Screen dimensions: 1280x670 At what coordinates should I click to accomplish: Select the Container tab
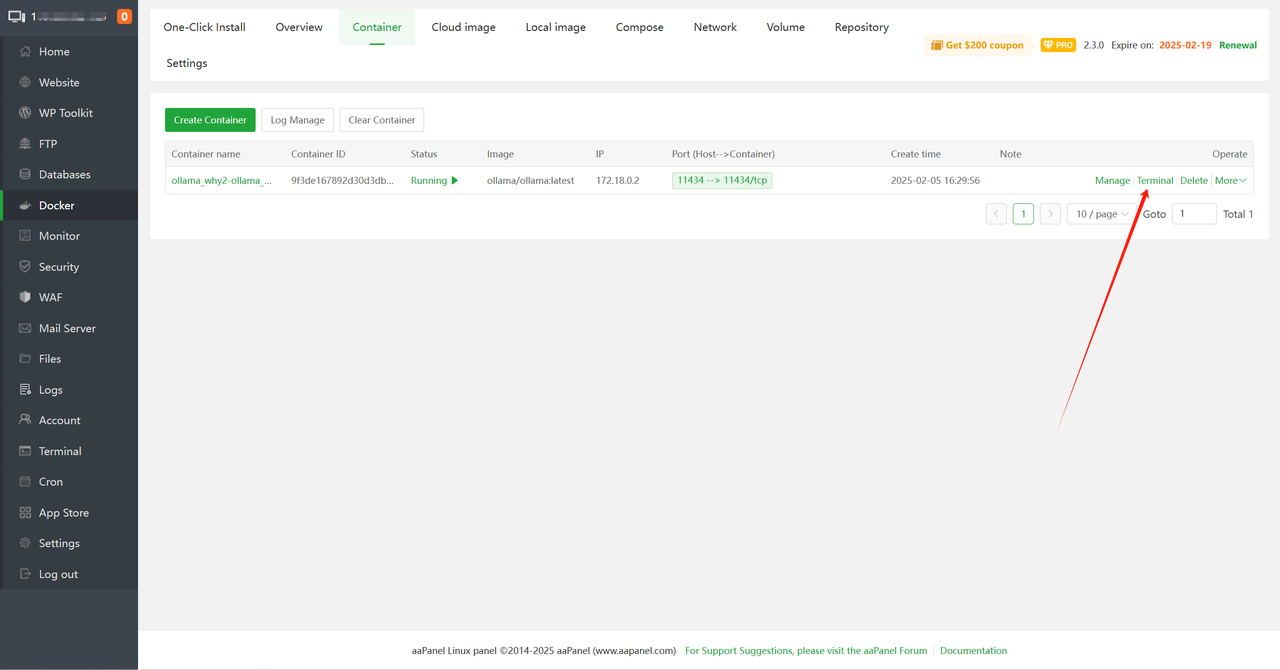(x=377, y=27)
